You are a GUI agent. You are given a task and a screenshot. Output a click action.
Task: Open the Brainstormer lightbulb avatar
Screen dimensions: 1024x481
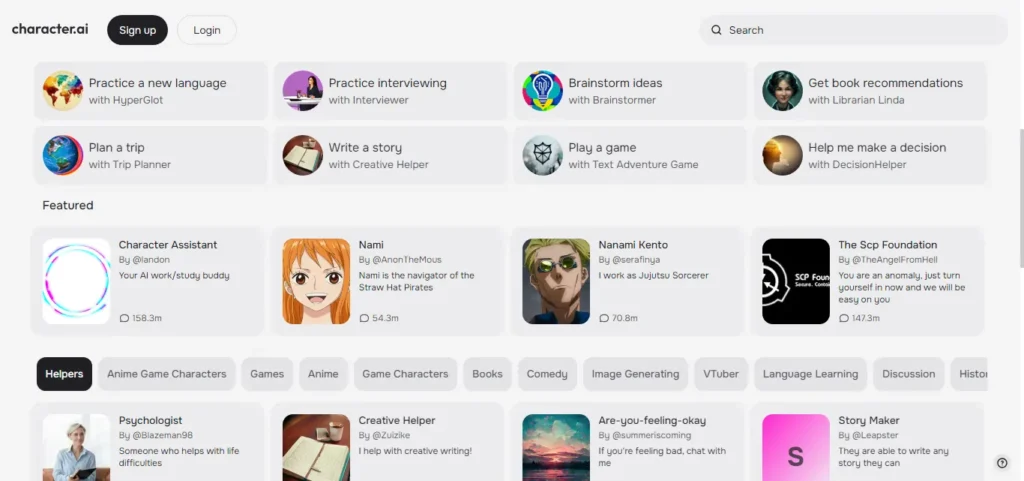(x=543, y=91)
